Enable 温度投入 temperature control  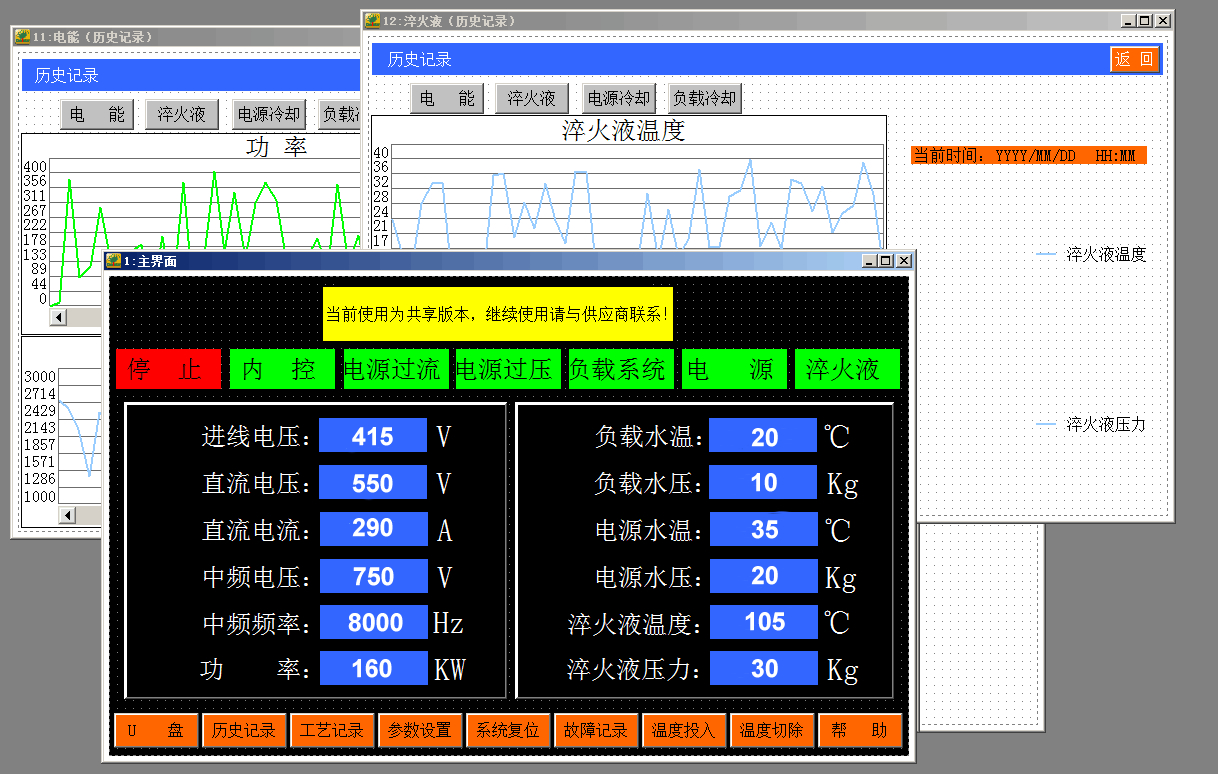point(684,730)
